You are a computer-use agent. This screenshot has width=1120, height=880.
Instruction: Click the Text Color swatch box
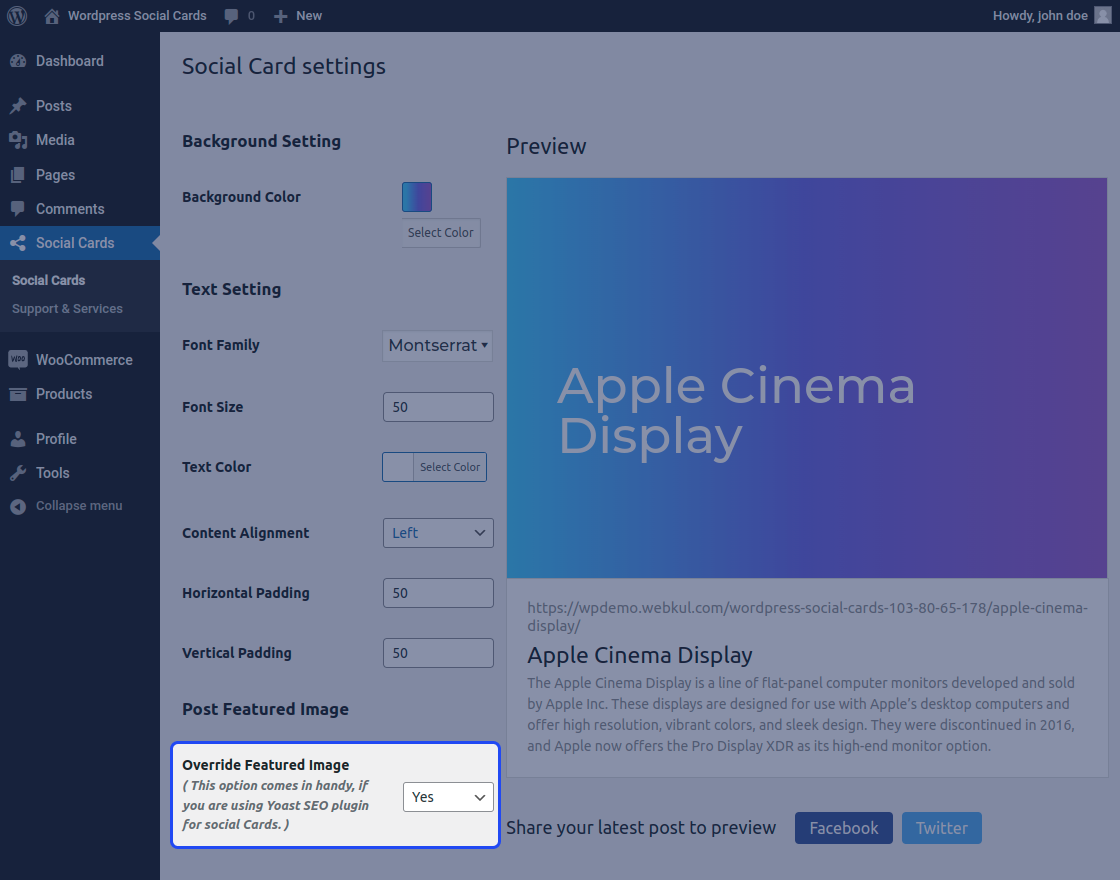[398, 467]
